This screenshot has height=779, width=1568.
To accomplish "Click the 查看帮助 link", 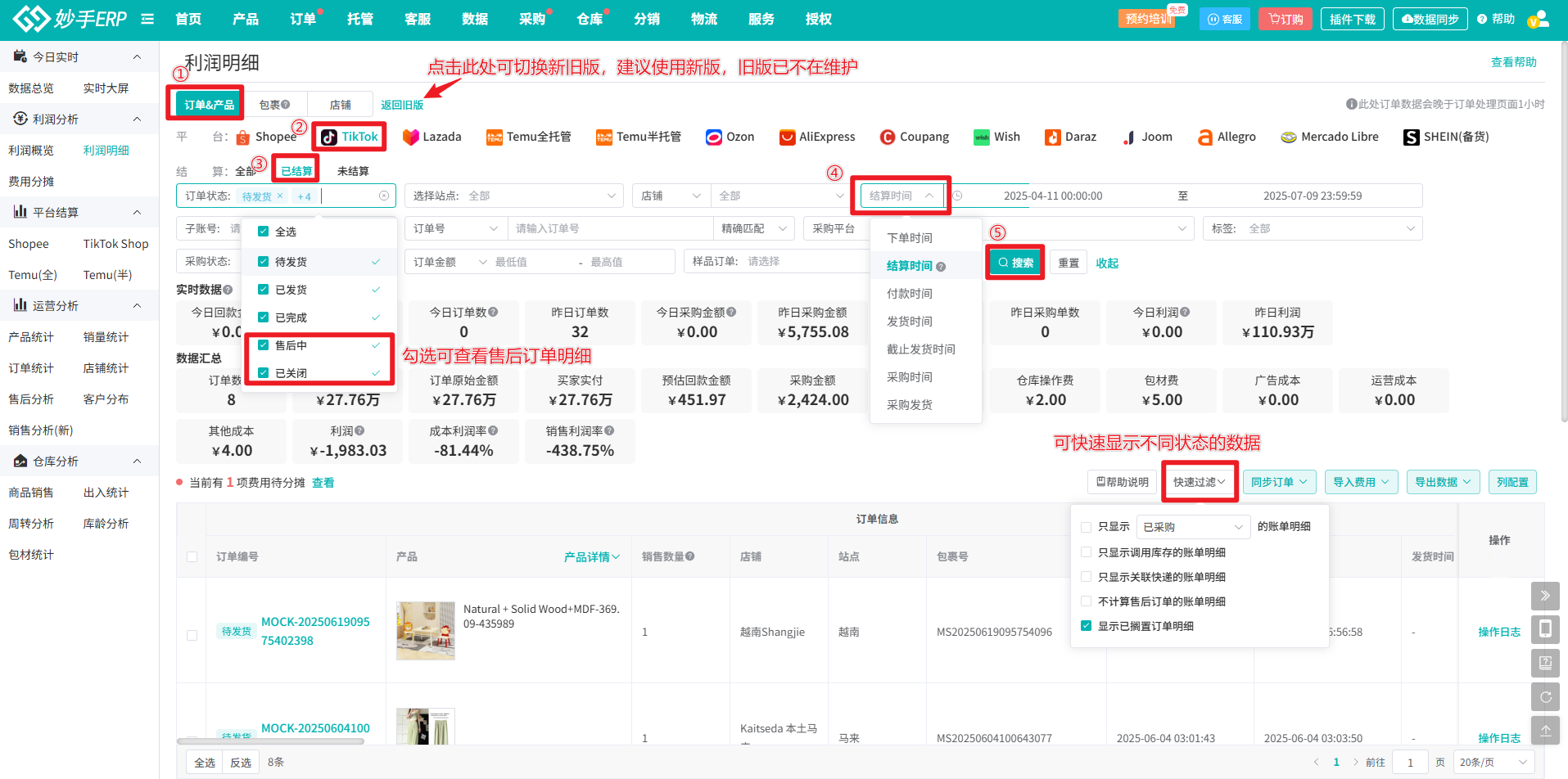I will pos(1514,62).
